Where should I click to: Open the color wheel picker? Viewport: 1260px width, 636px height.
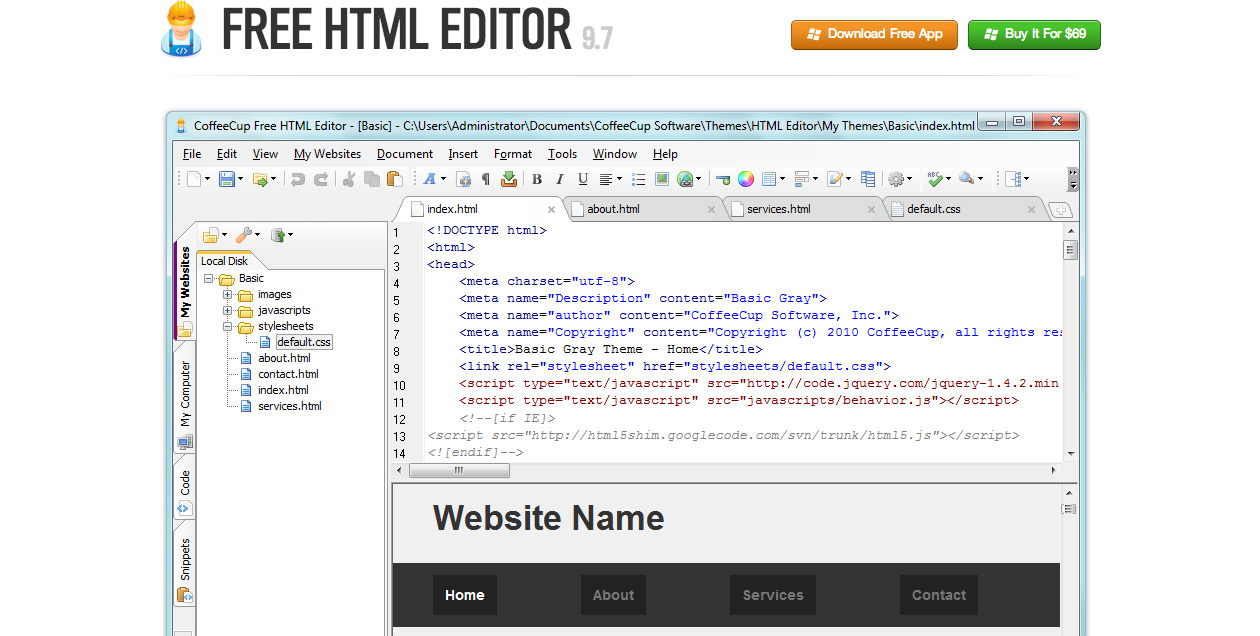746,179
